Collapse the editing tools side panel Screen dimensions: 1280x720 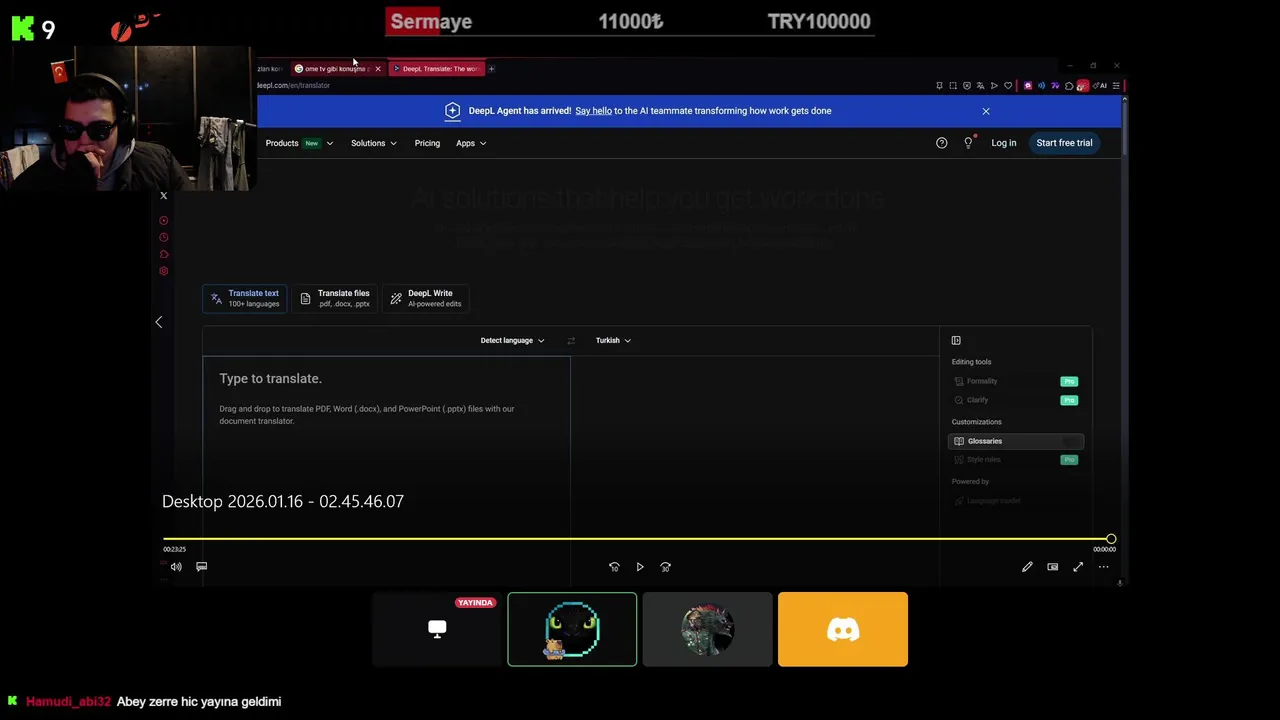pyautogui.click(x=956, y=340)
